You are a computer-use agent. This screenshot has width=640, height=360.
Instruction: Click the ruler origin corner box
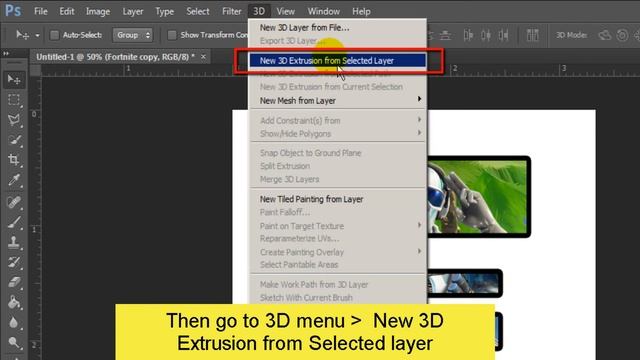click(x=36, y=71)
